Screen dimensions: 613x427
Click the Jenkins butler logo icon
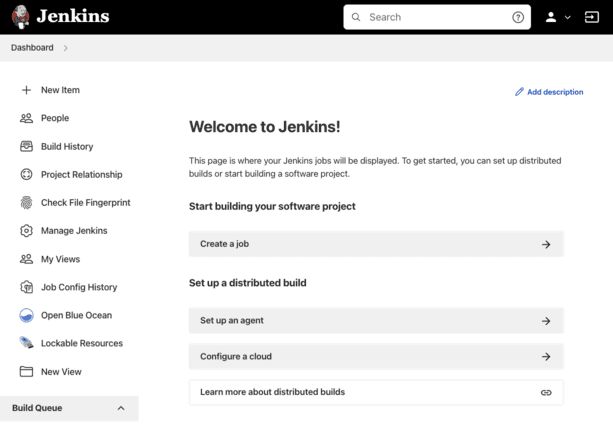[20, 17]
